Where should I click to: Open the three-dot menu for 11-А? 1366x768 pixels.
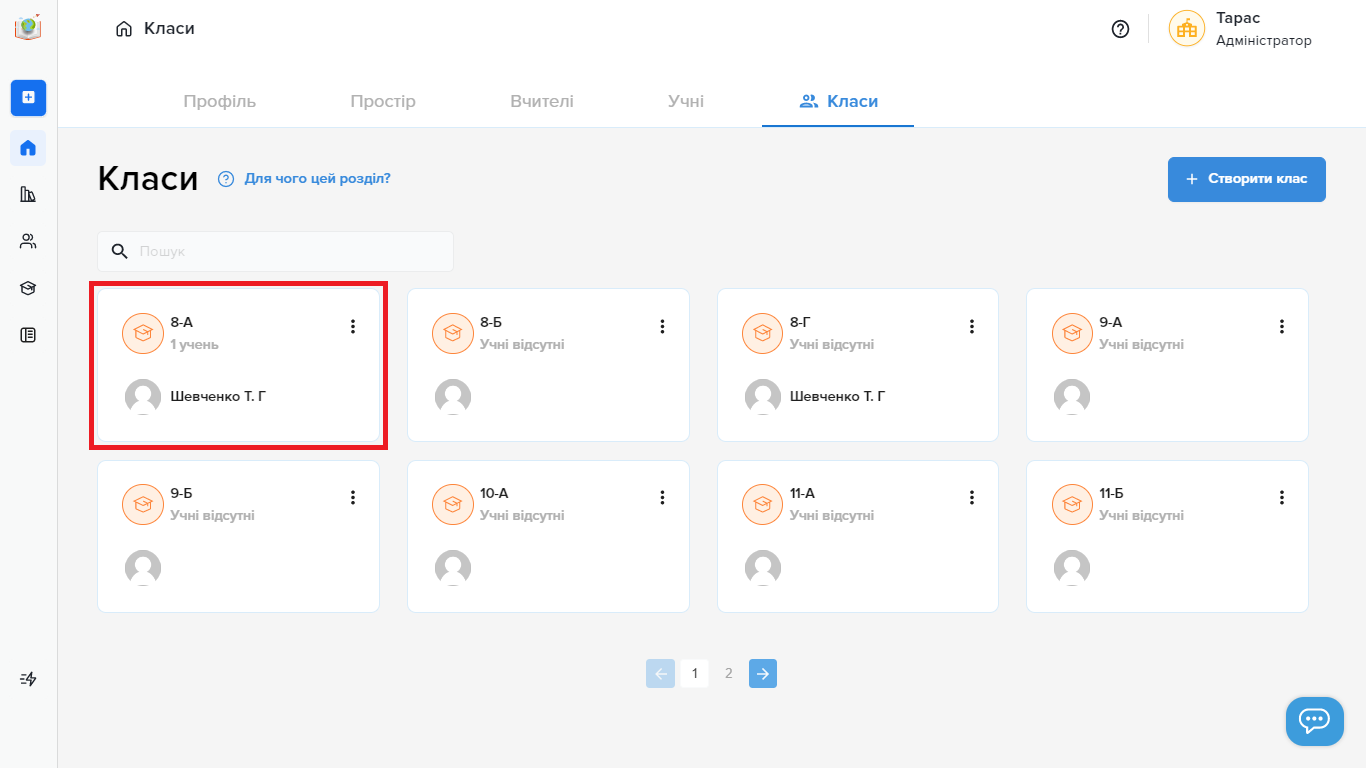click(972, 497)
